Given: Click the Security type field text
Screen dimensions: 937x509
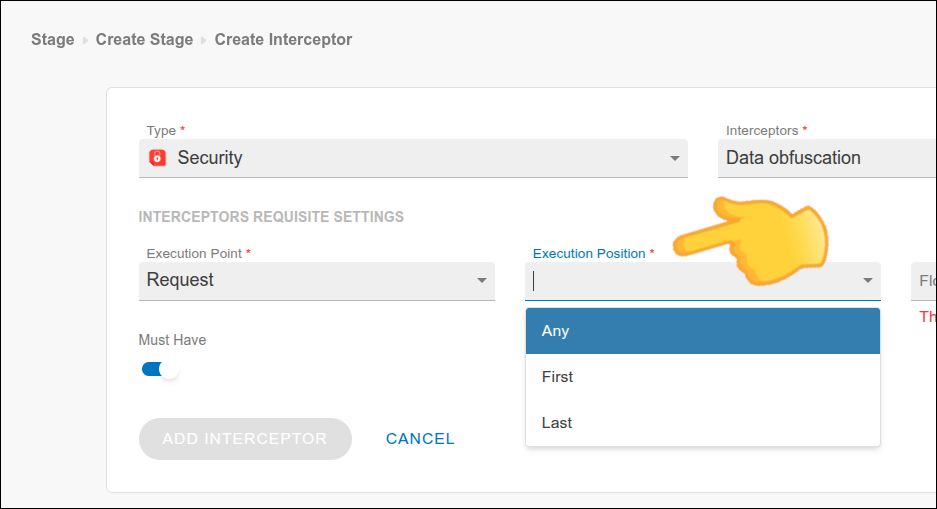Looking at the screenshot, I should [210, 158].
